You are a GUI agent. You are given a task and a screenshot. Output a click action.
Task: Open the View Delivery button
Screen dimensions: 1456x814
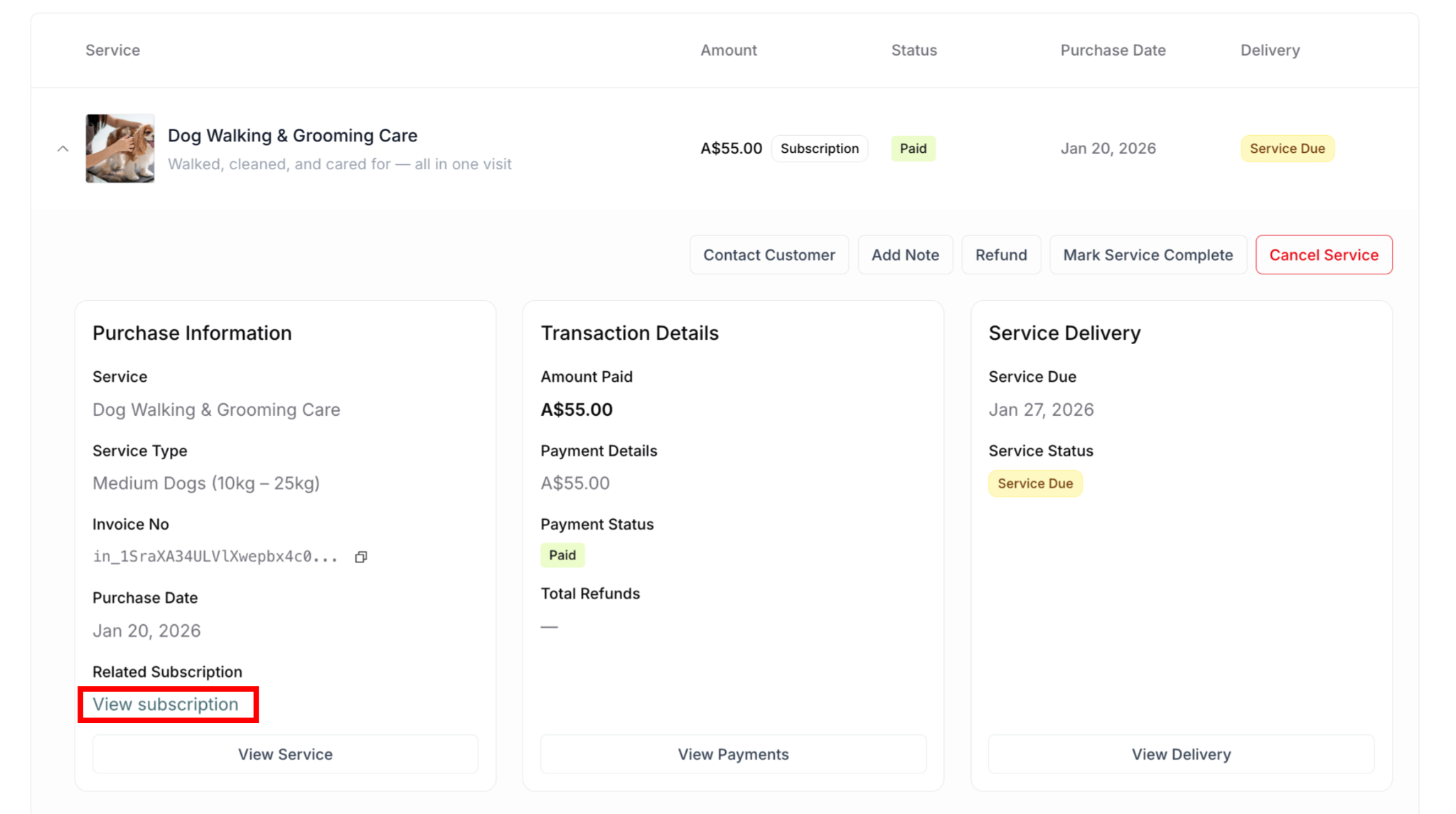[1181, 754]
